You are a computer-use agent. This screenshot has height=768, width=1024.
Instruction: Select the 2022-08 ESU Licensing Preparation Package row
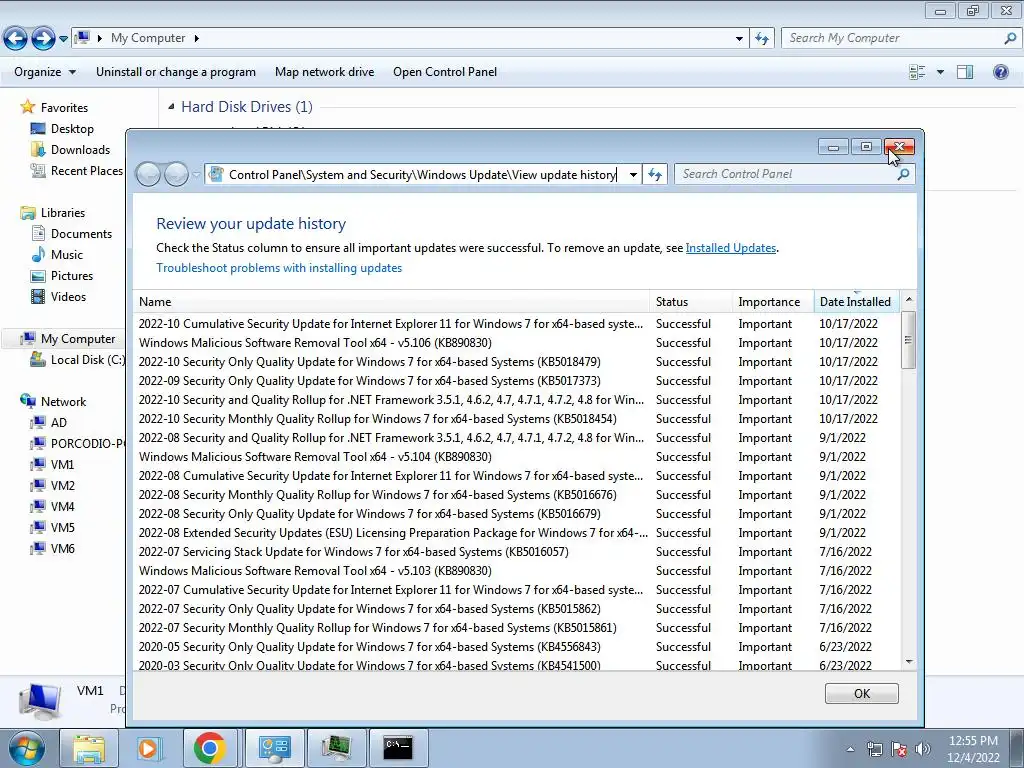[516, 533]
